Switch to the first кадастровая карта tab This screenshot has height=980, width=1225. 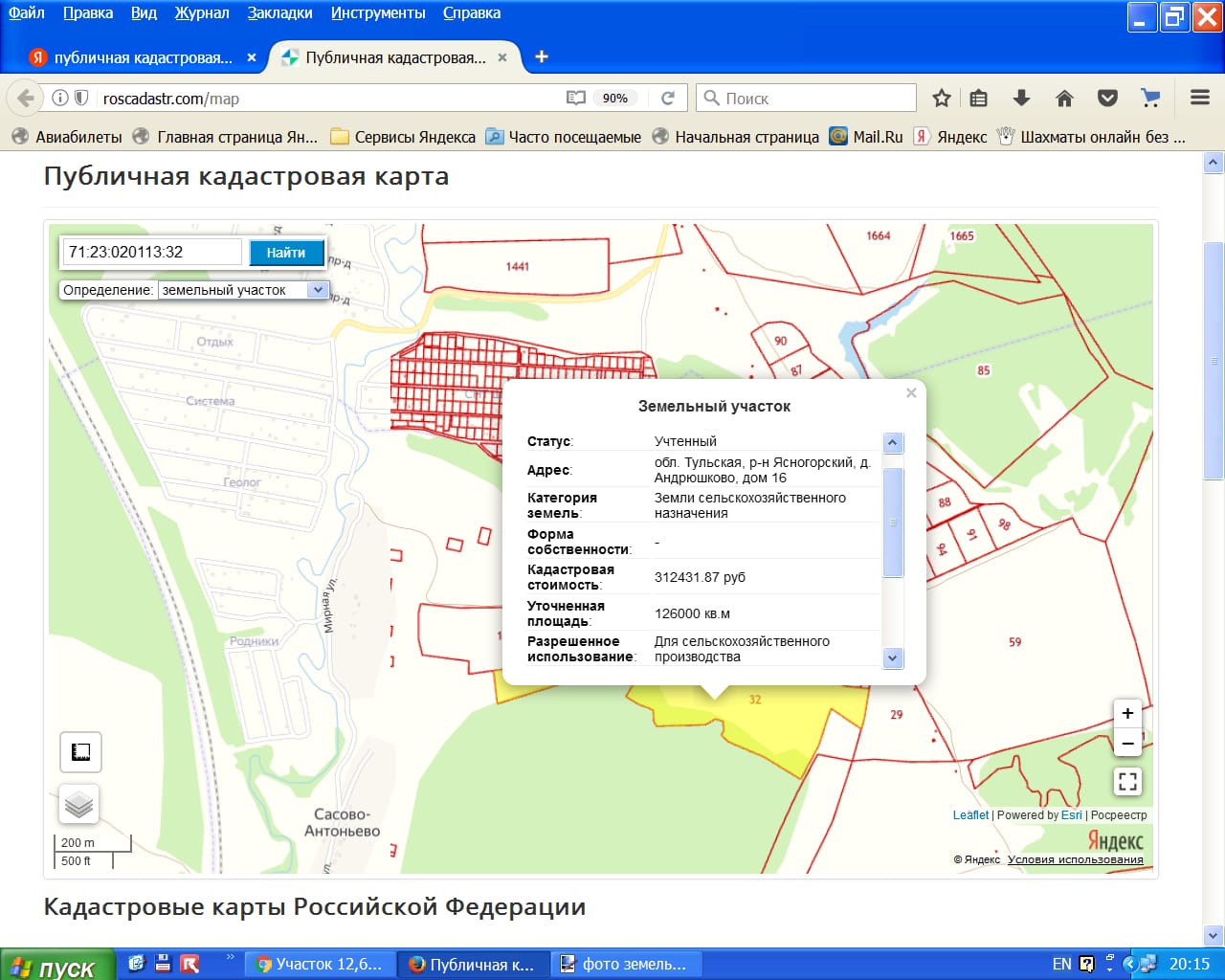click(x=144, y=57)
